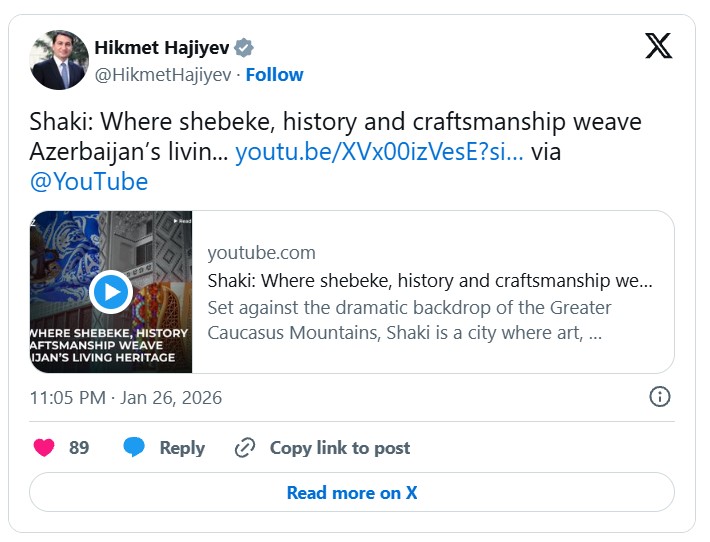Open the @HikmetHajiyev handle
Screen dimensions: 710x542
tap(163, 75)
